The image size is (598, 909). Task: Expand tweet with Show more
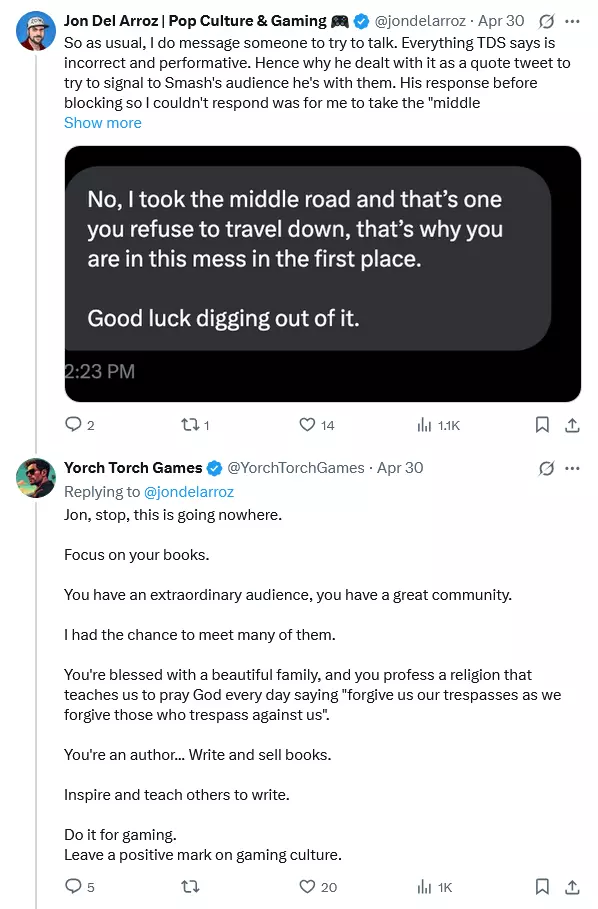pos(103,123)
